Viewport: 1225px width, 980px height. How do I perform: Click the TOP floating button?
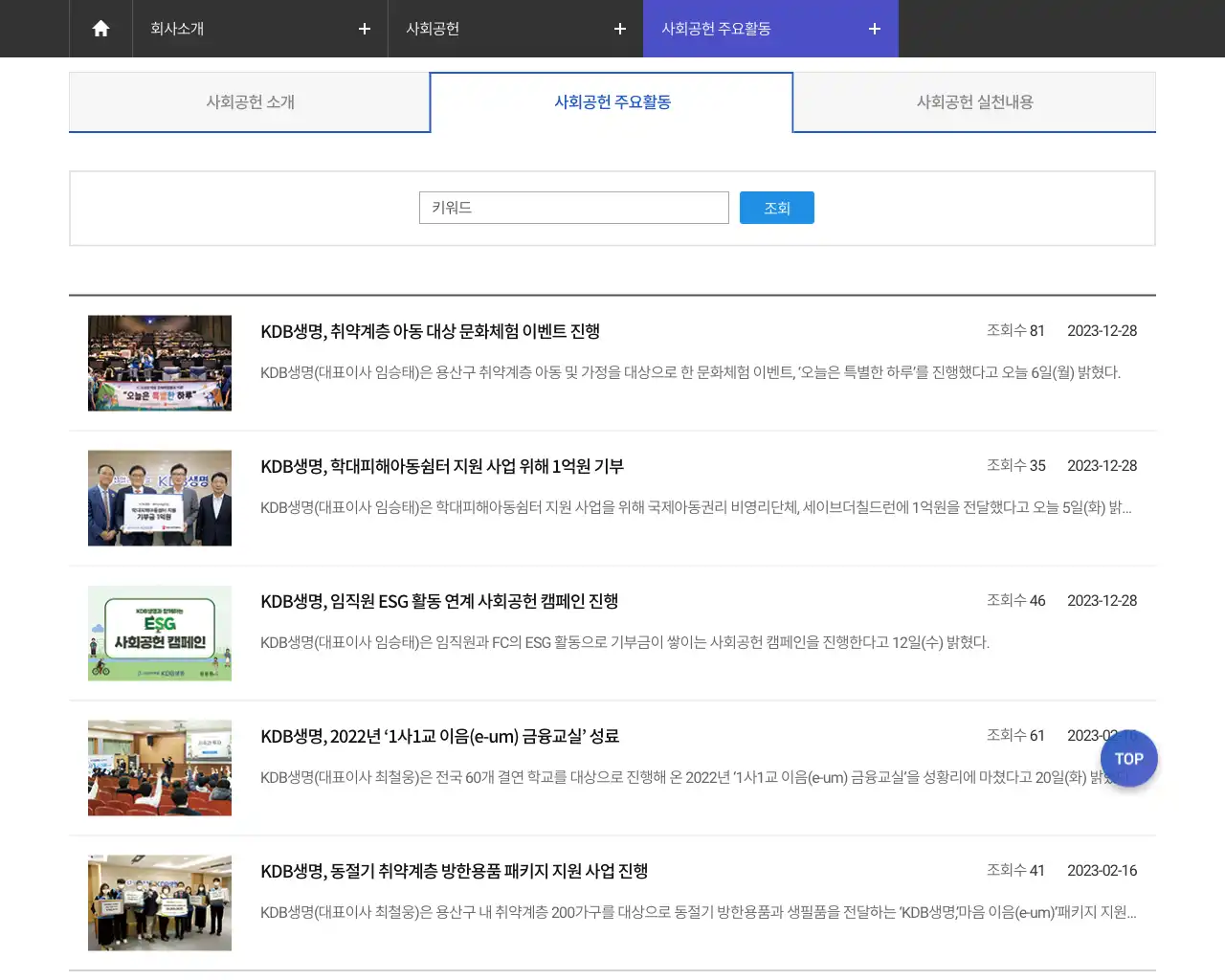1128,758
